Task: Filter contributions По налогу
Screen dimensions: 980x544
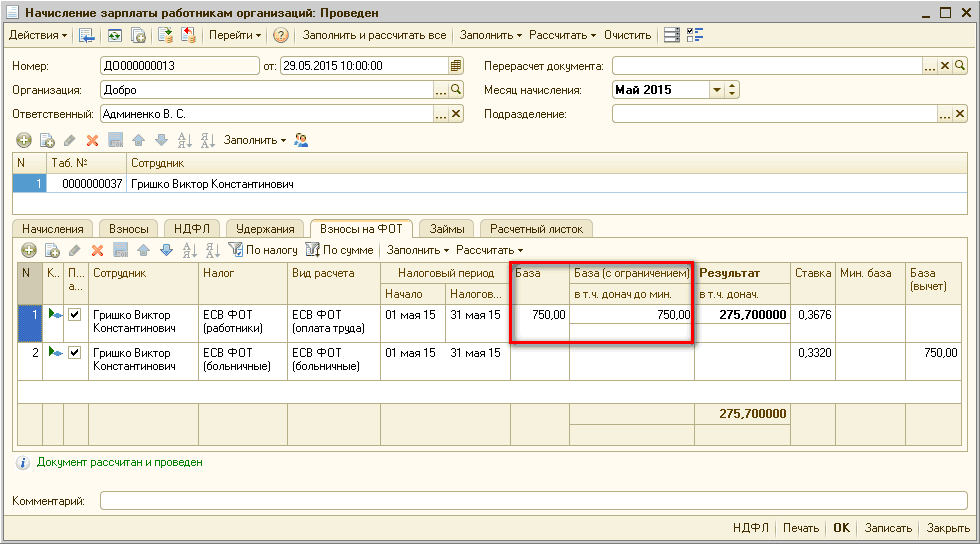Action: 263,250
